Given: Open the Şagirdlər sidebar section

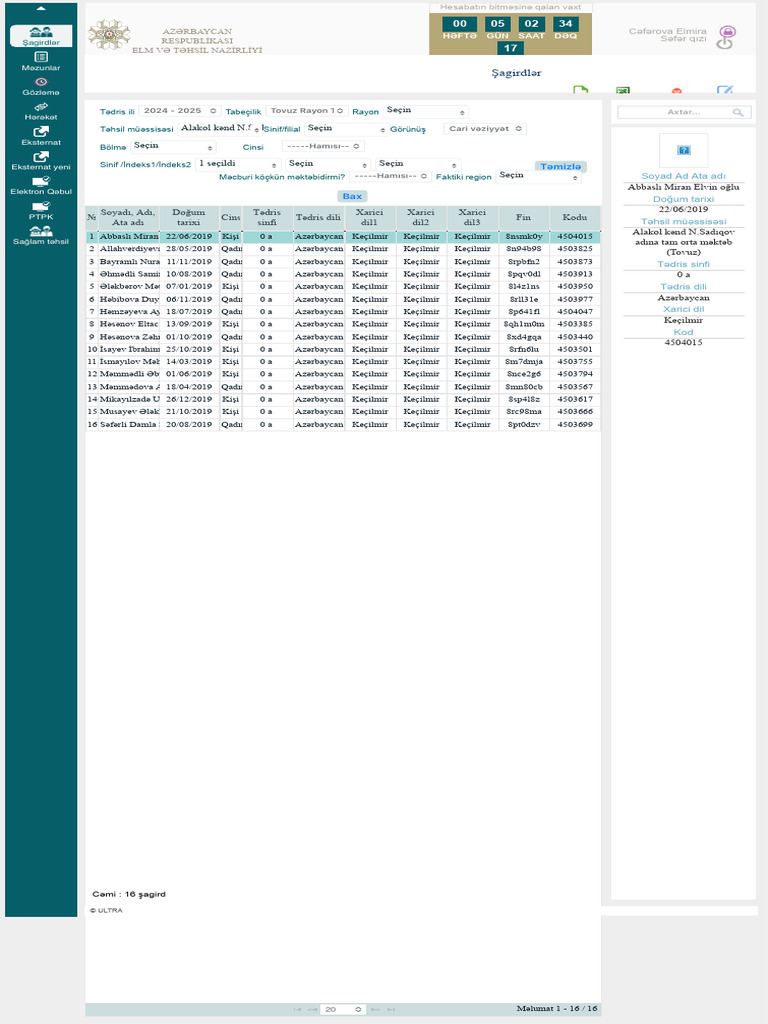Looking at the screenshot, I should pyautogui.click(x=40, y=36).
